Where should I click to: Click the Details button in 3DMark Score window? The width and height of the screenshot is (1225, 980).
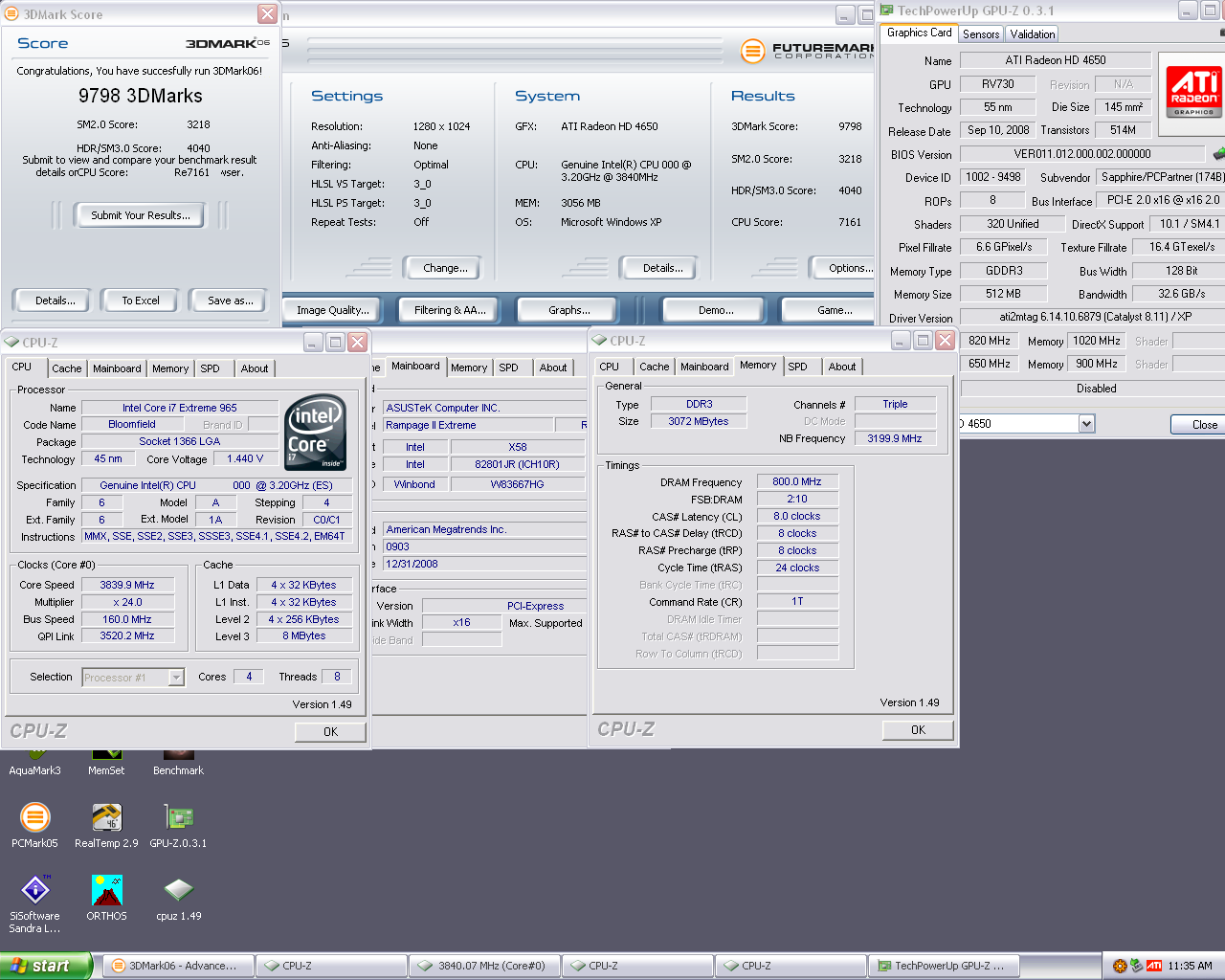(56, 301)
